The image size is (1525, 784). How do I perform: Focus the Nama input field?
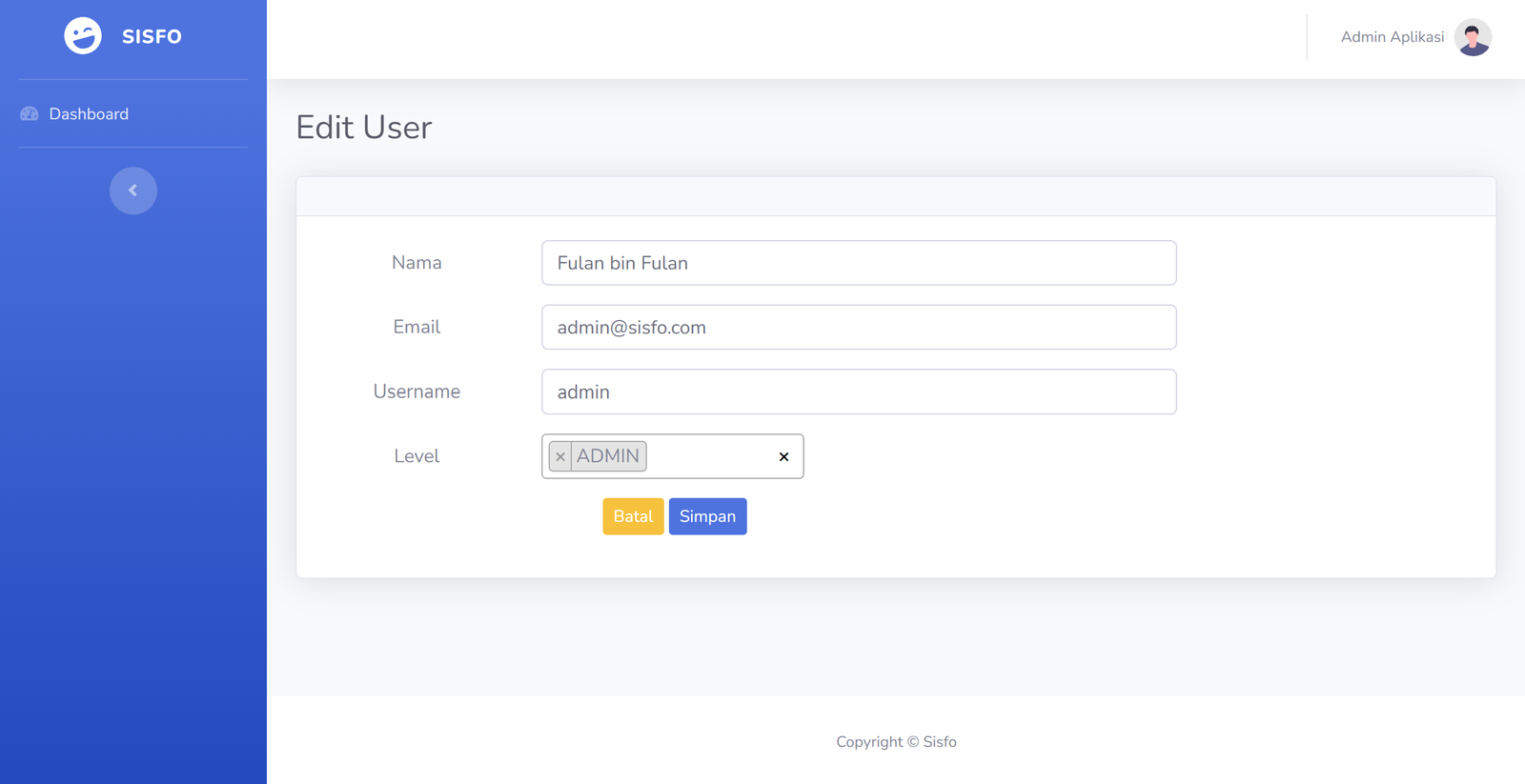(859, 263)
